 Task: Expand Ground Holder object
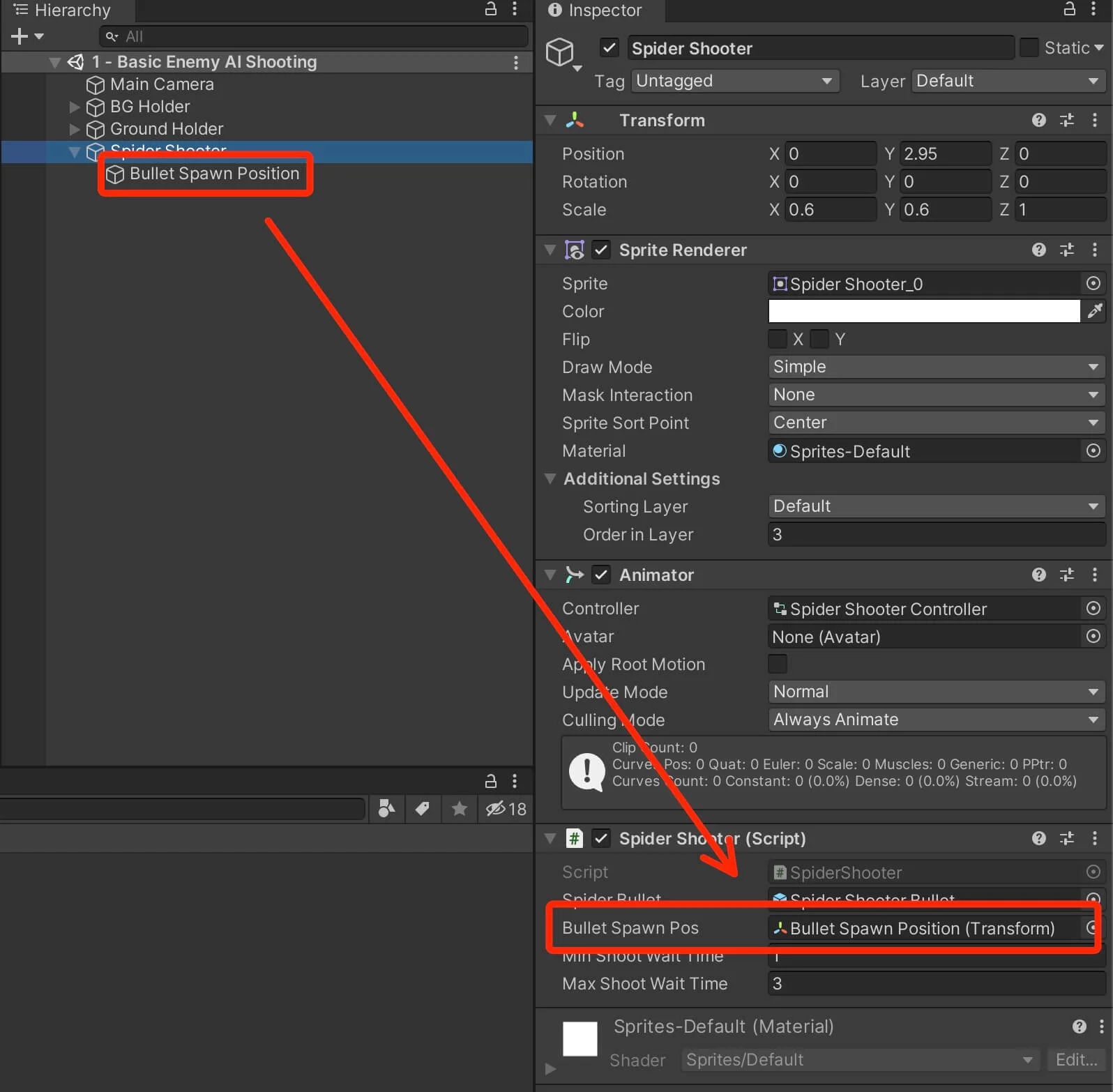click(x=75, y=129)
